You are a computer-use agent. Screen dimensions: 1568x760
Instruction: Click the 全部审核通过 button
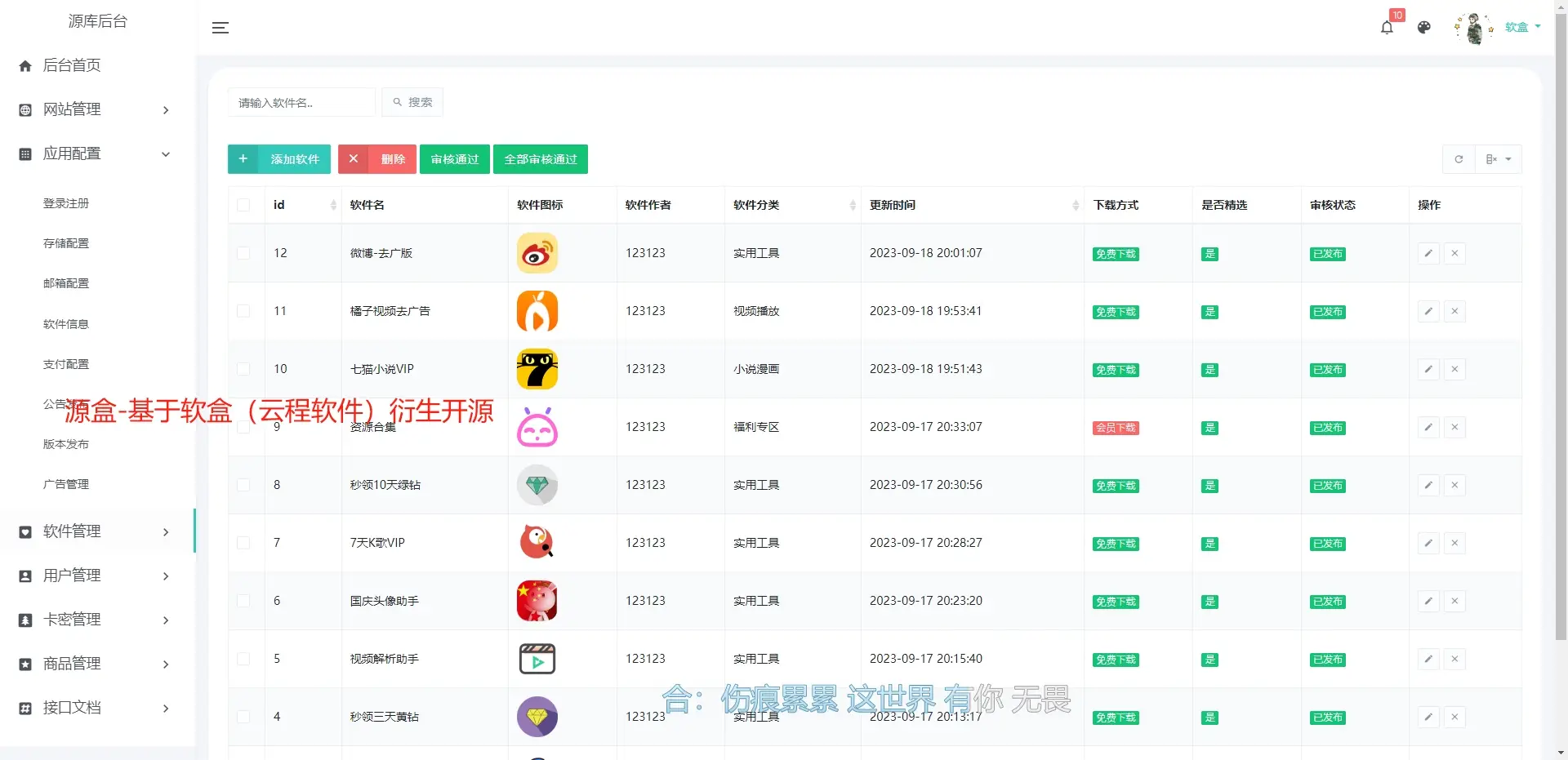coord(540,159)
